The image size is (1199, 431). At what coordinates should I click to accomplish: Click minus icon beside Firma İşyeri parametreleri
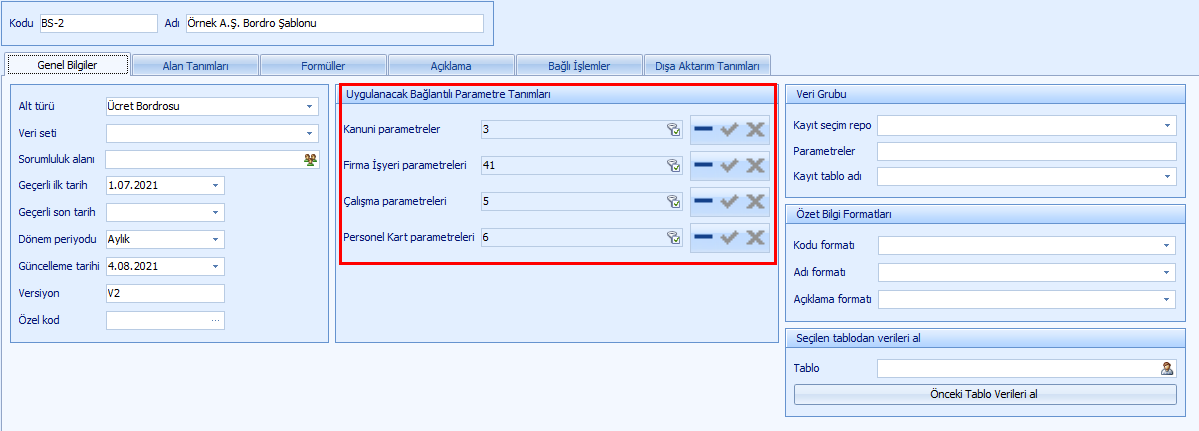[704, 165]
